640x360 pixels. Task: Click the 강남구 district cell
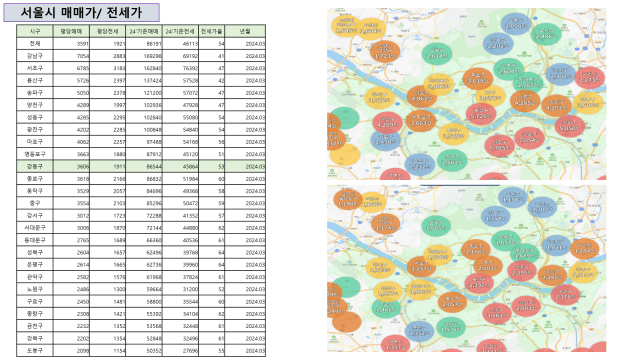click(x=35, y=56)
